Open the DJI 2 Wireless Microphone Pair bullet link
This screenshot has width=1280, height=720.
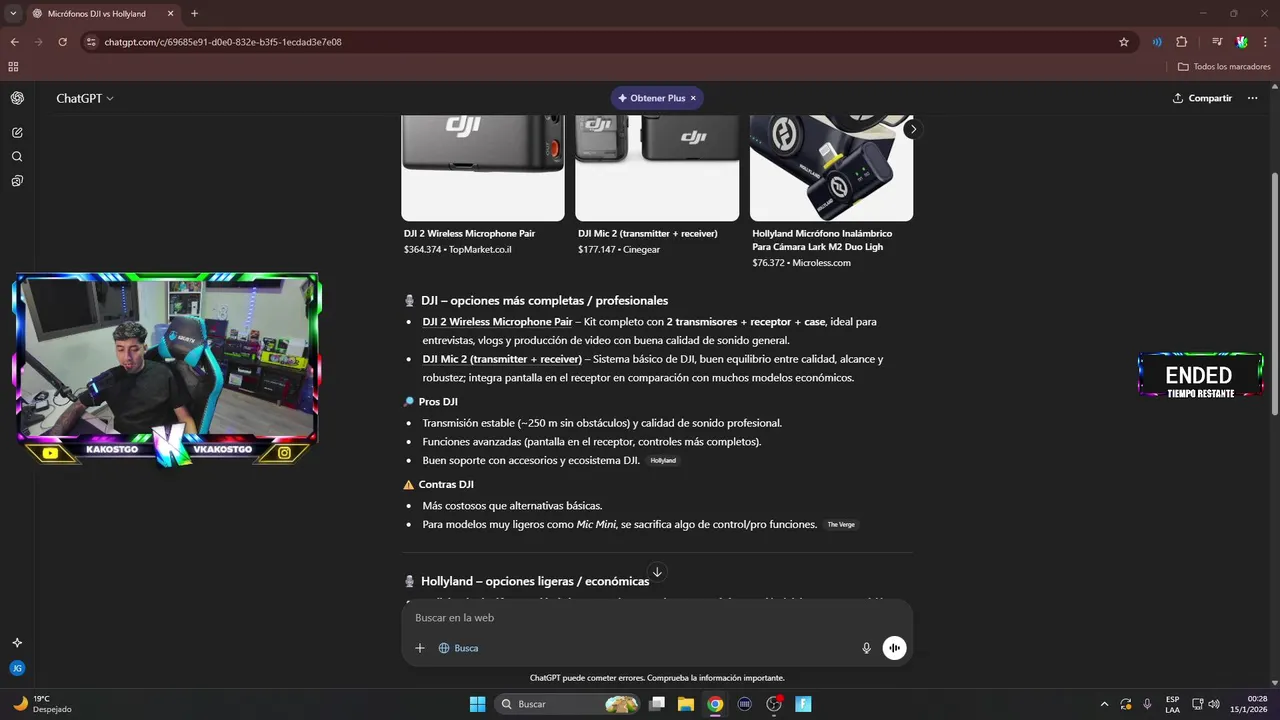point(497,322)
